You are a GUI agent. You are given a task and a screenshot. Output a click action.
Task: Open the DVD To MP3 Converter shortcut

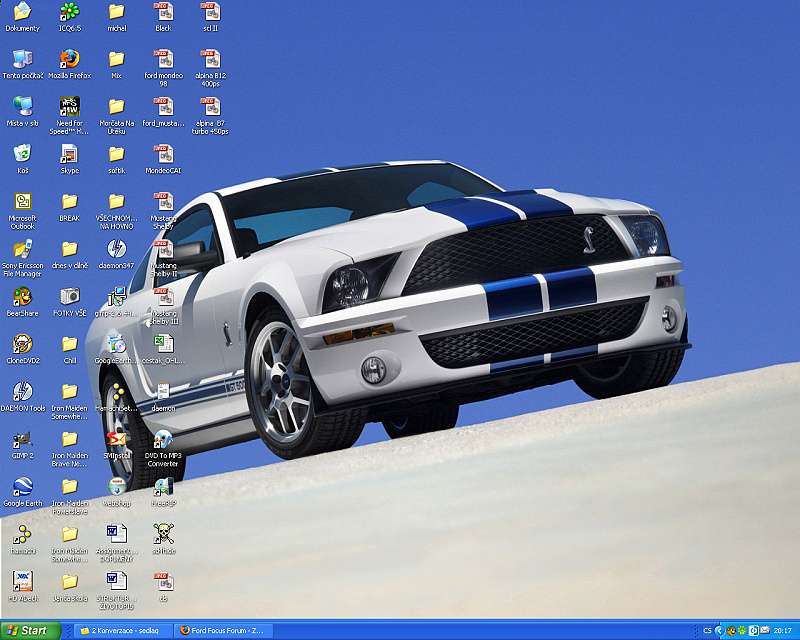point(163,440)
